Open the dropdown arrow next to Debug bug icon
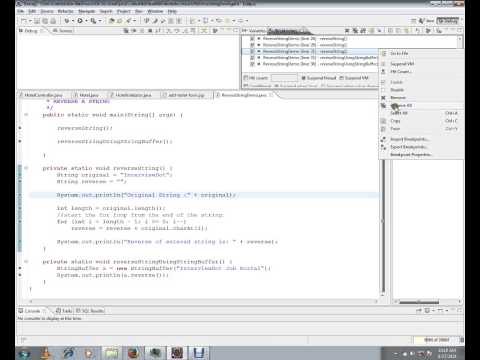Screen dimensions: 480x360 (x=72, y=21)
